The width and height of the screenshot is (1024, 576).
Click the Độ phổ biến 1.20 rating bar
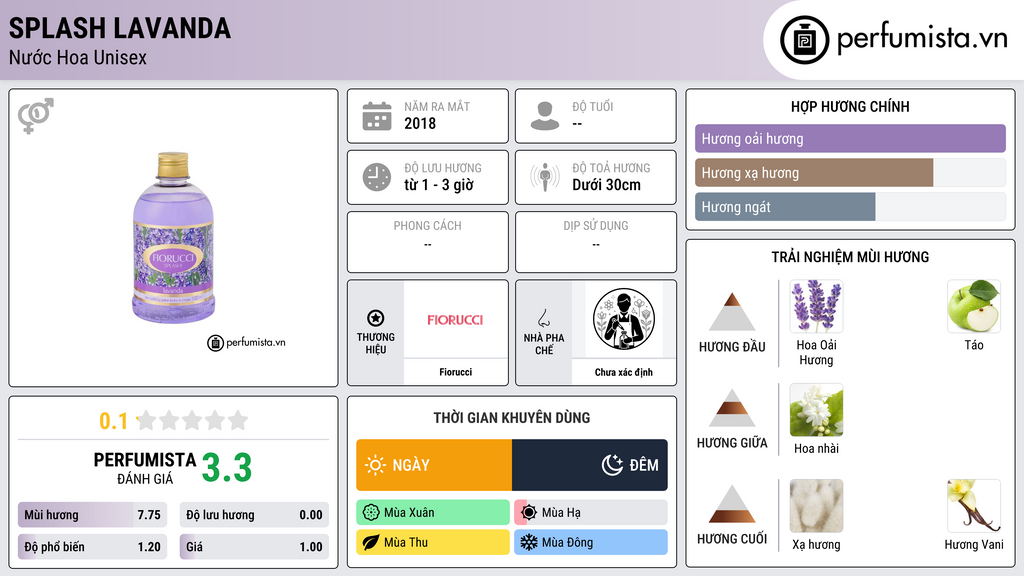[92, 547]
